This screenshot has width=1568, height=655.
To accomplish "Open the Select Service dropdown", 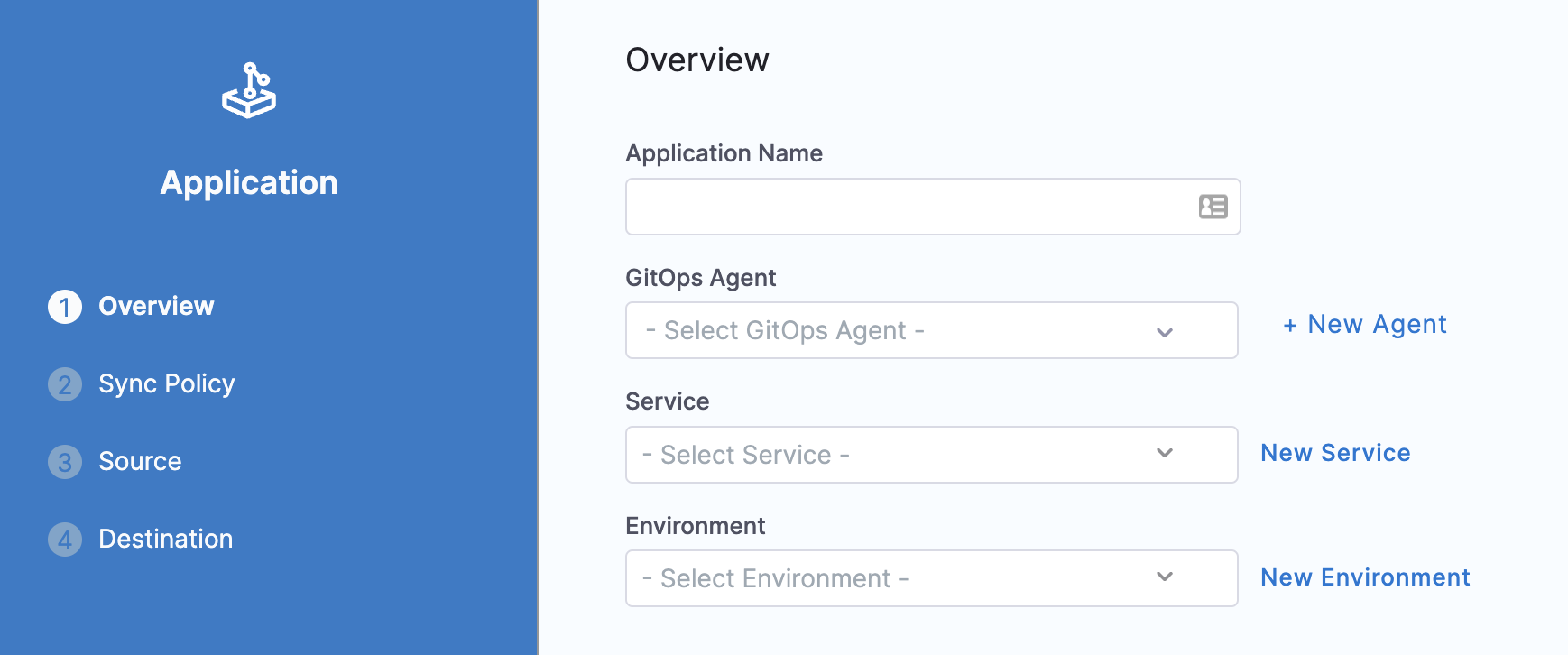I will (x=932, y=455).
